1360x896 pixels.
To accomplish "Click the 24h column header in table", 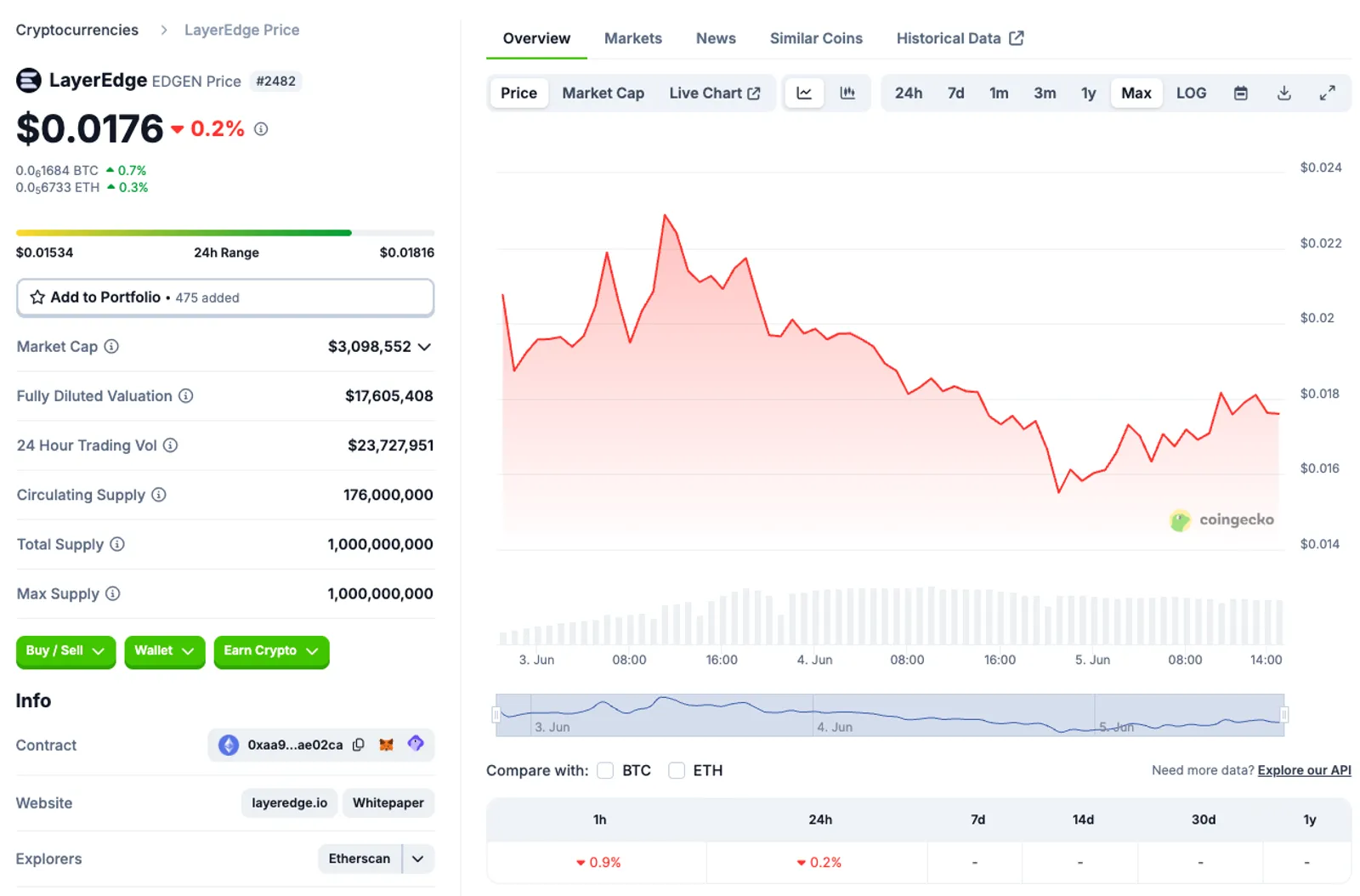I will coord(820,820).
